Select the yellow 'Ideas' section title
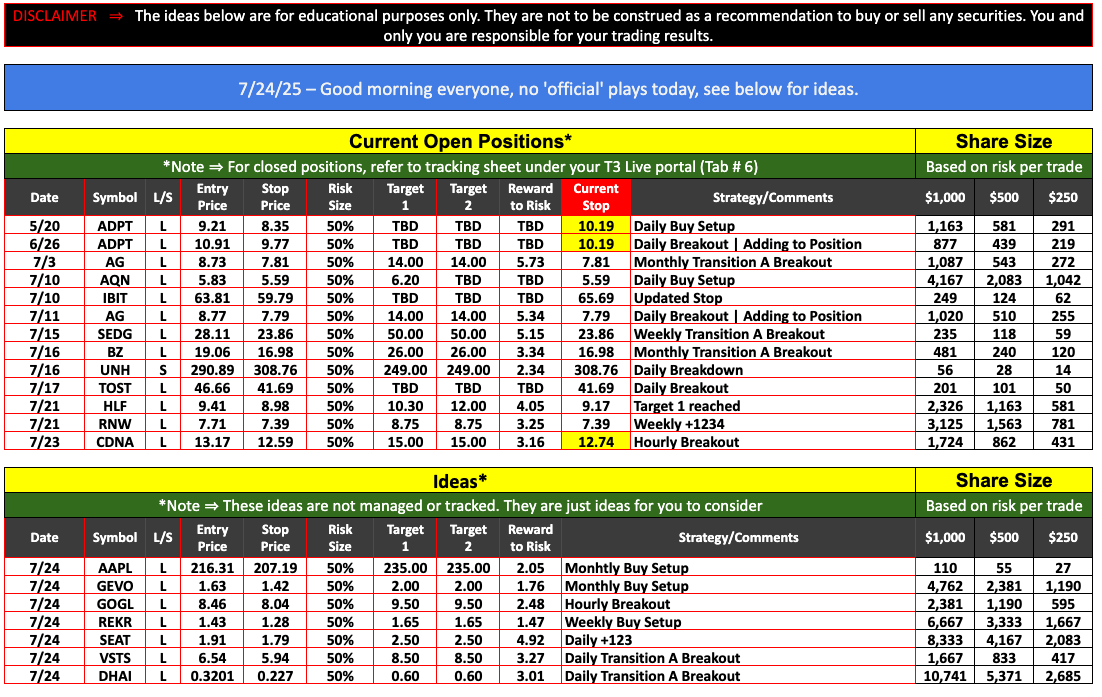This screenshot has width=1102, height=697. 459,481
